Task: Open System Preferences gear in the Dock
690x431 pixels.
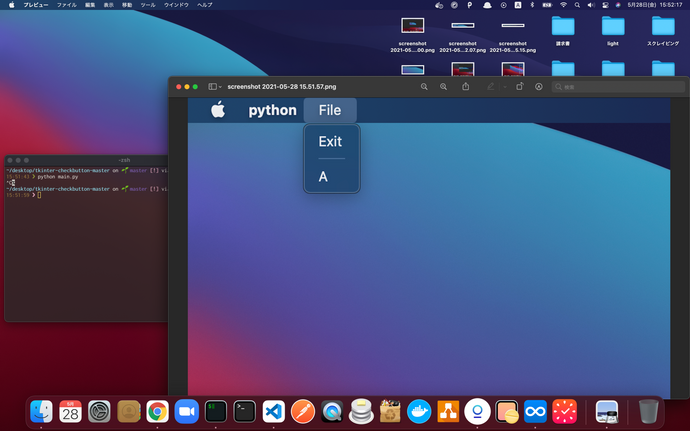Action: pos(99,412)
